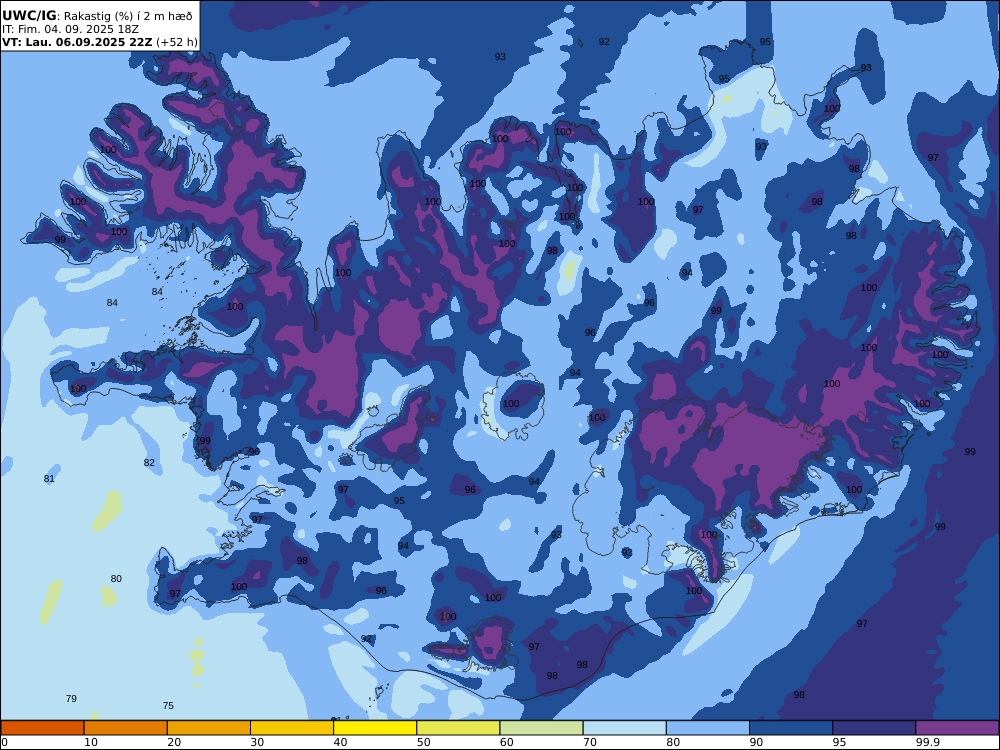The width and height of the screenshot is (1000, 750).
Task: Click the 'VT: Lau. 06.09.2025 22Z' line
Action: point(77,42)
